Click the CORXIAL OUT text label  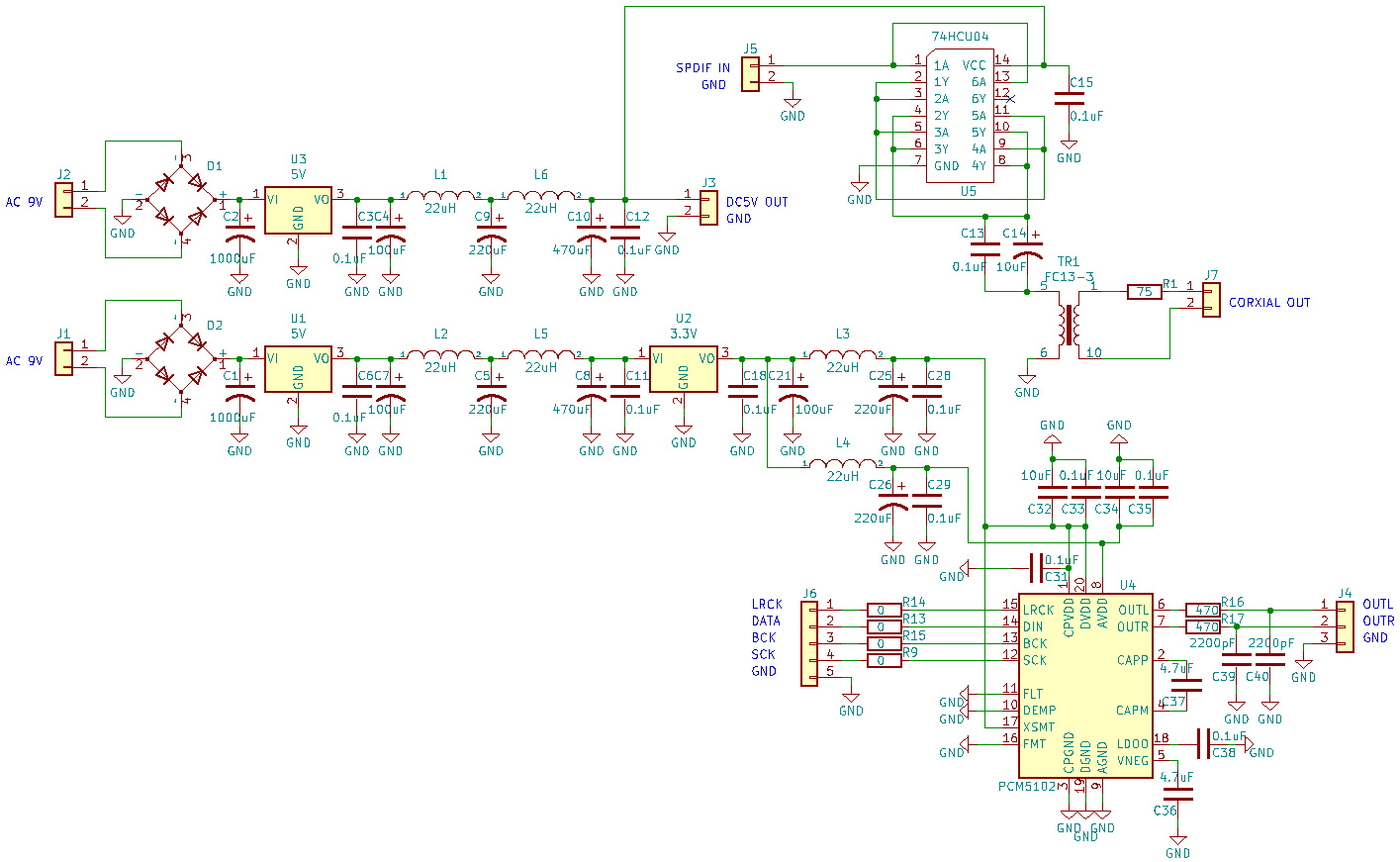click(x=1268, y=303)
